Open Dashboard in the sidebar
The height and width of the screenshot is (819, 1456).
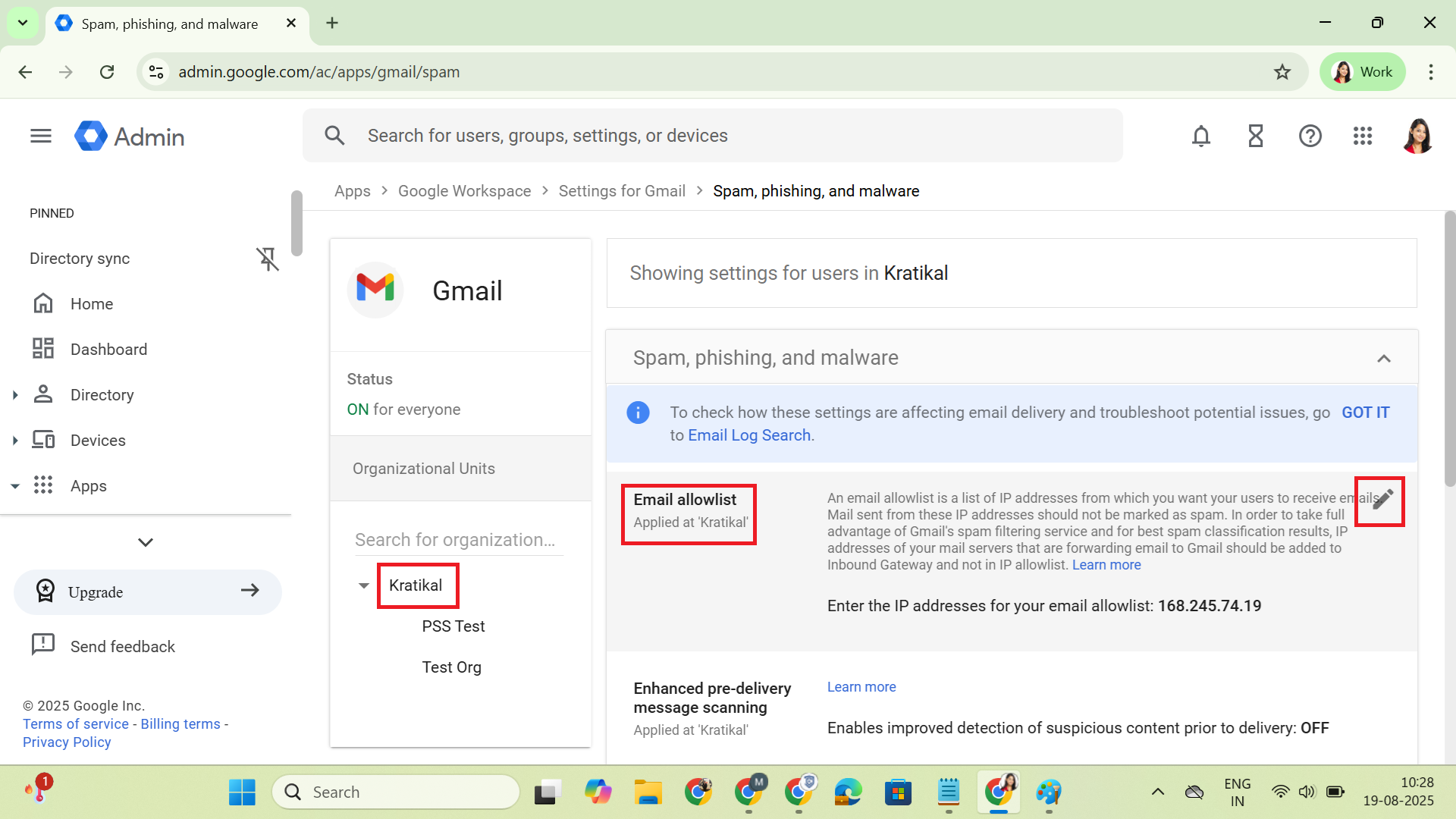[108, 350]
